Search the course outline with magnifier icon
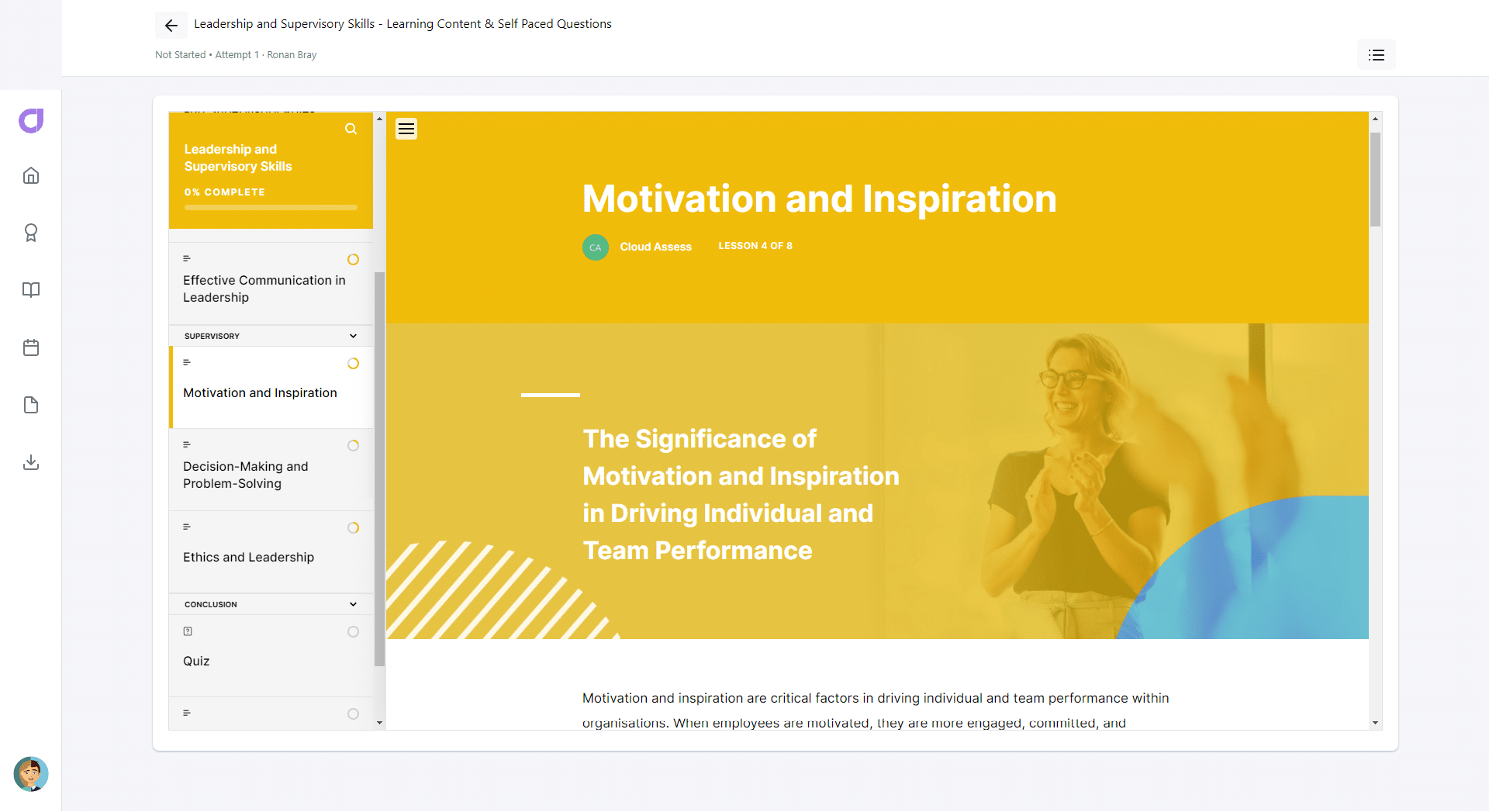Image resolution: width=1489 pixels, height=812 pixels. tap(351, 129)
